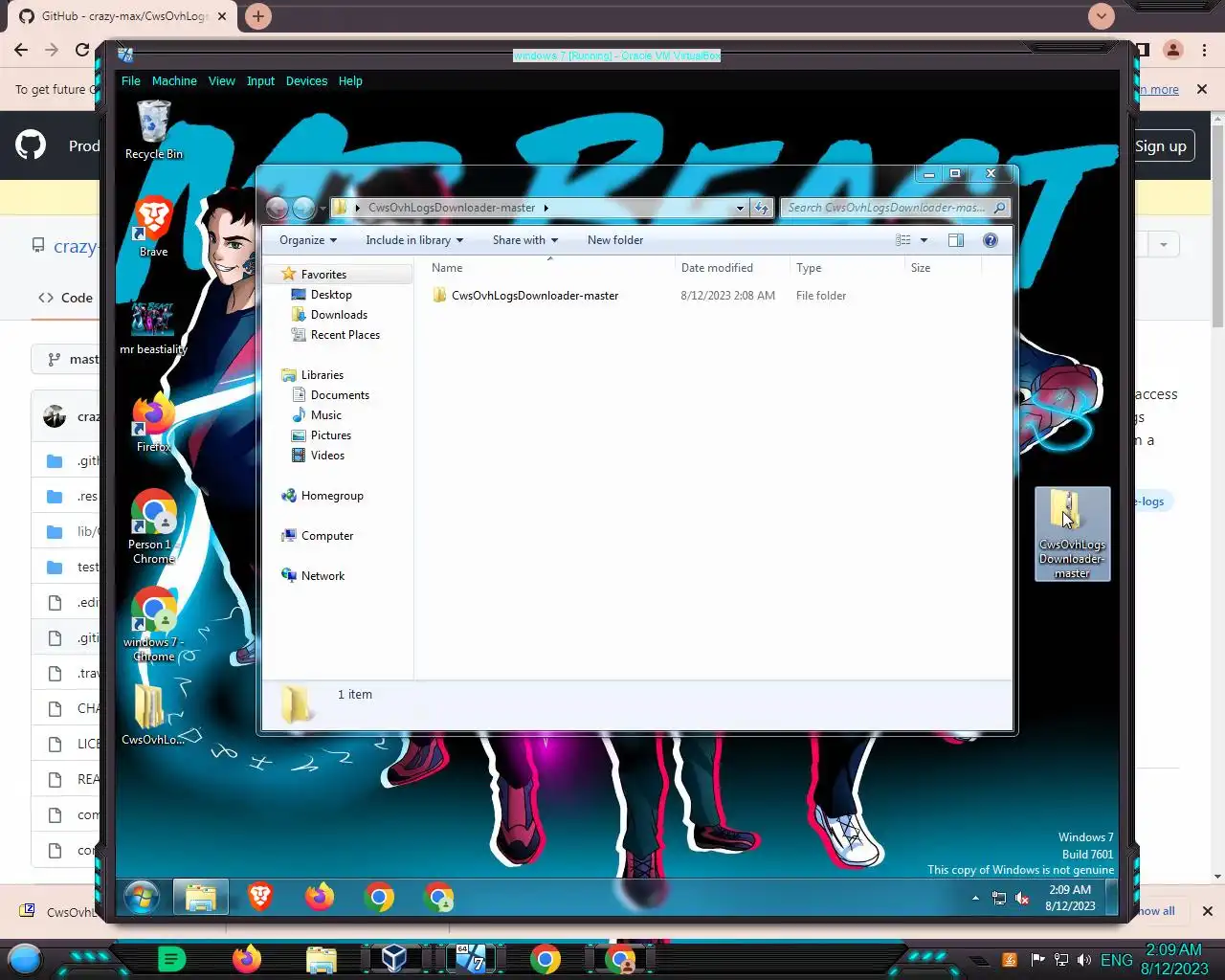Click the muted volume icon in the VM tray
Image resolution: width=1225 pixels, height=980 pixels.
[1022, 898]
